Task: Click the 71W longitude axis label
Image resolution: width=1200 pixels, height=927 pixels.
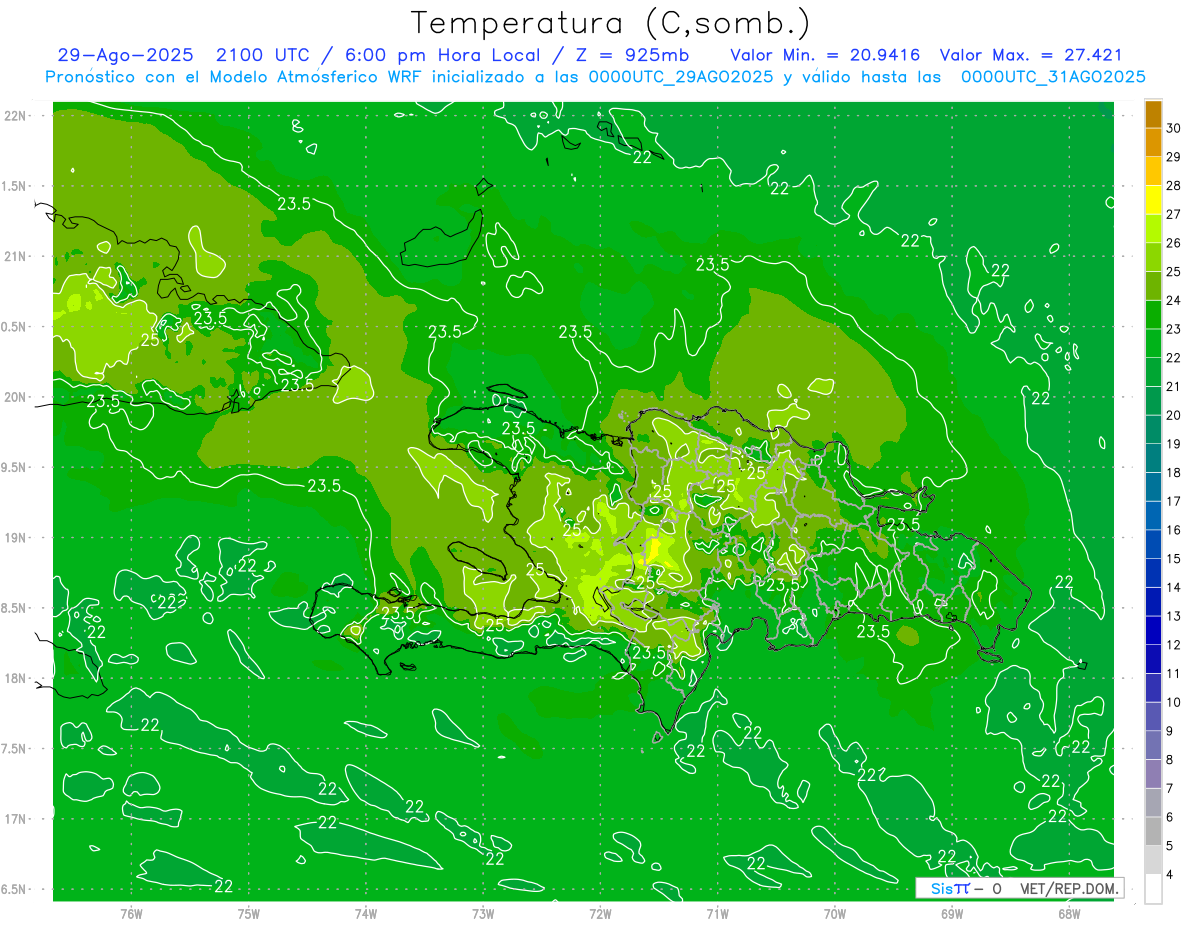Action: pos(717,912)
